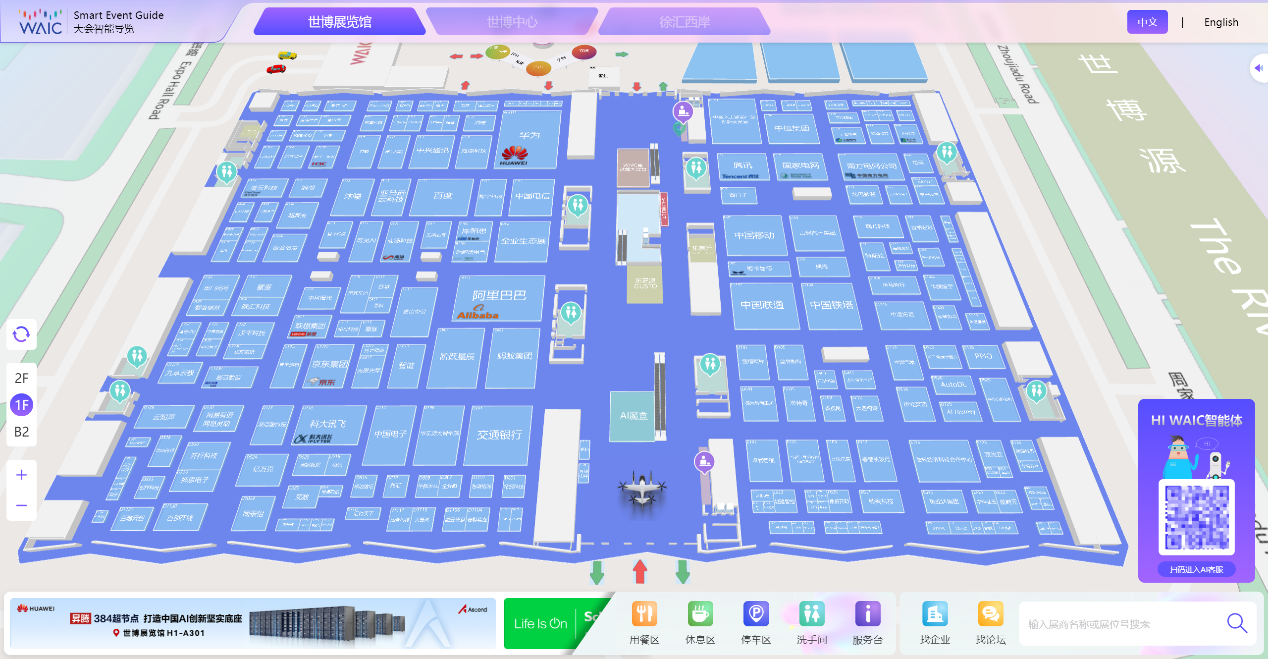Select floor 1F
This screenshot has width=1268, height=659.
[21, 405]
